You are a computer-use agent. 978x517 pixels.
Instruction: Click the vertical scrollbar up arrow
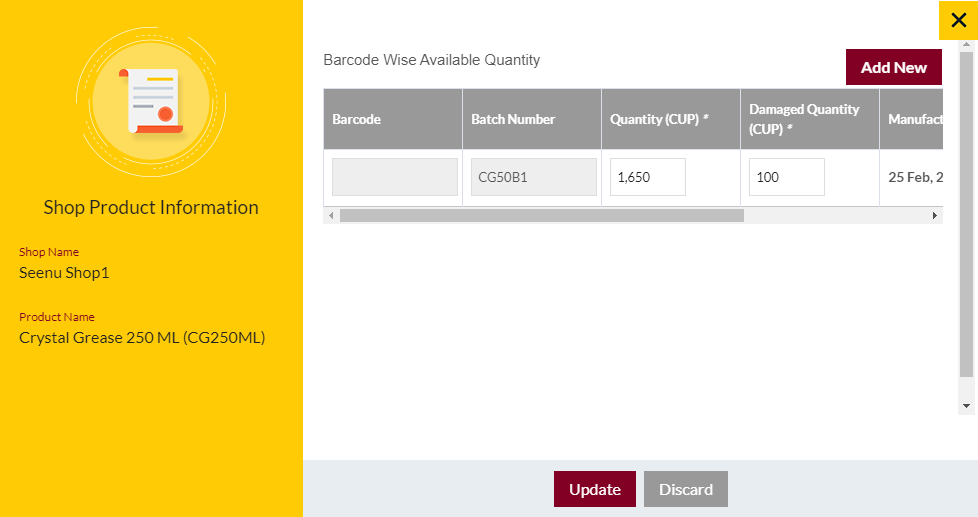pyautogui.click(x=966, y=45)
